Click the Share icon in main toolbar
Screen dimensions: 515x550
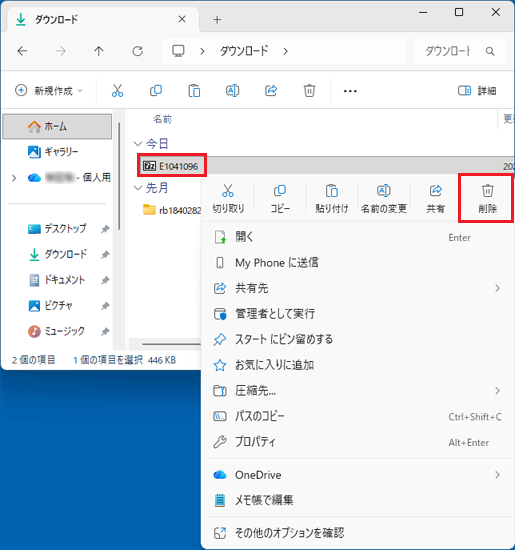point(271,91)
